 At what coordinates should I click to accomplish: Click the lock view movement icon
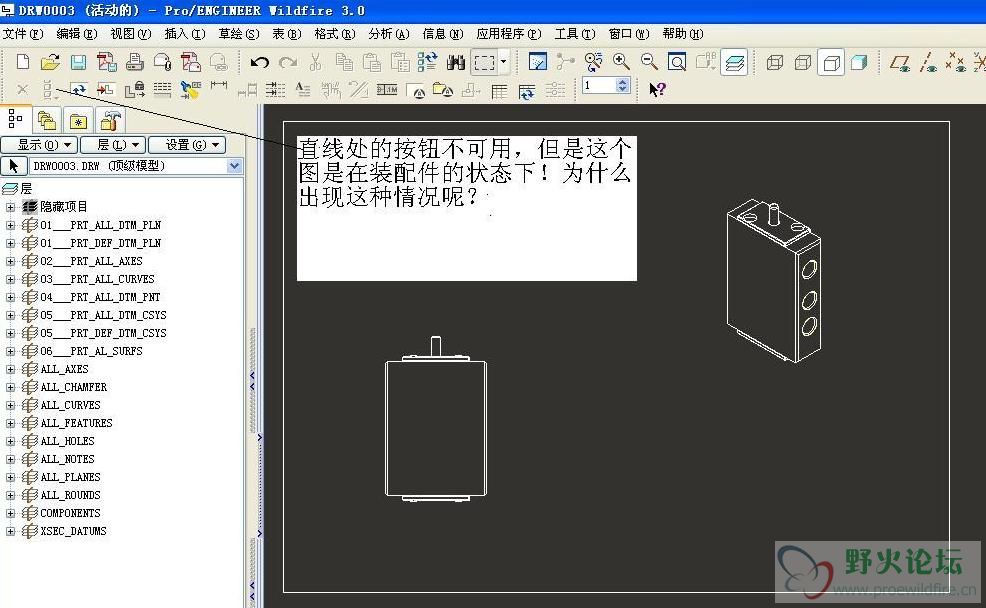tap(135, 90)
